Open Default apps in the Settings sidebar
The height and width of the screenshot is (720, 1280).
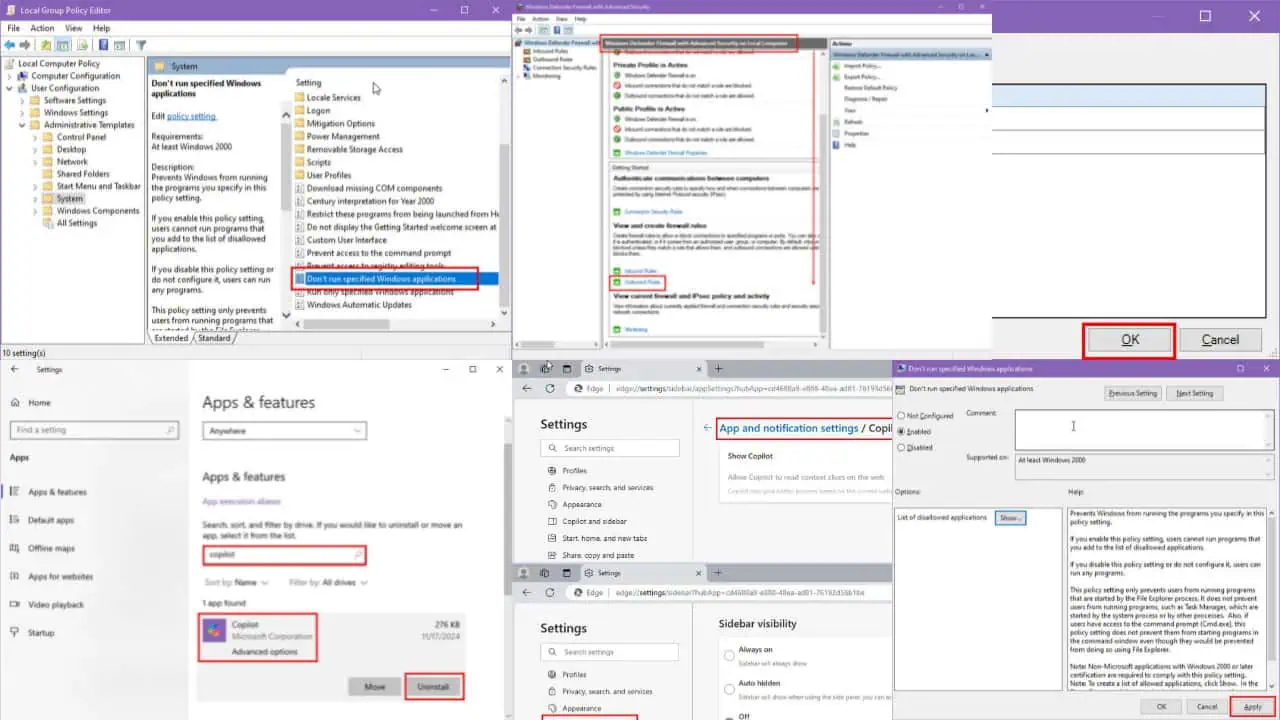coord(50,520)
